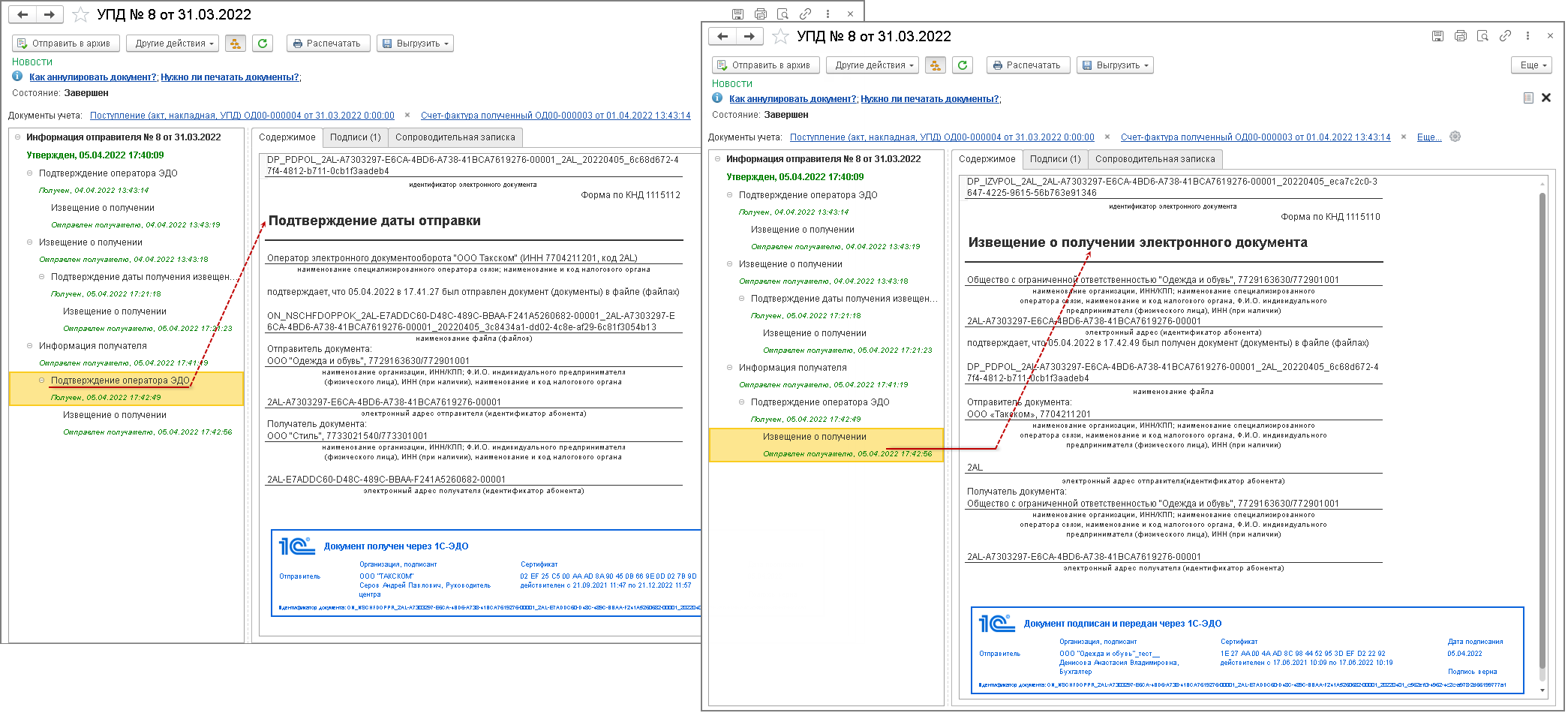Go forward in front UPD window
The image size is (1568, 719).
pos(749,36)
